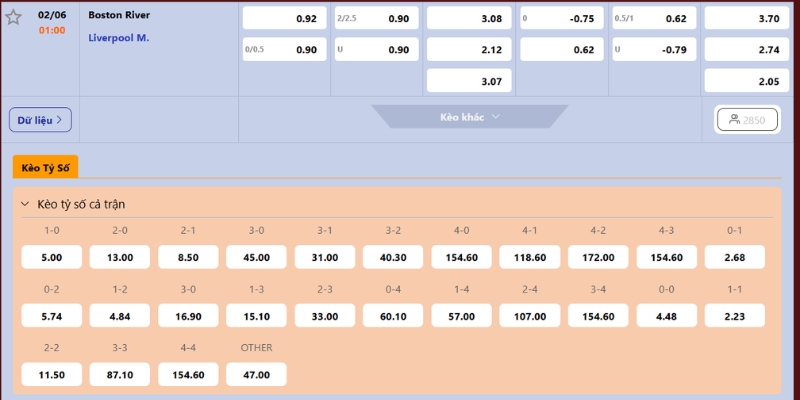This screenshot has width=800, height=400.
Task: Select the 2-2 score odds 11.50
Action: point(52,374)
